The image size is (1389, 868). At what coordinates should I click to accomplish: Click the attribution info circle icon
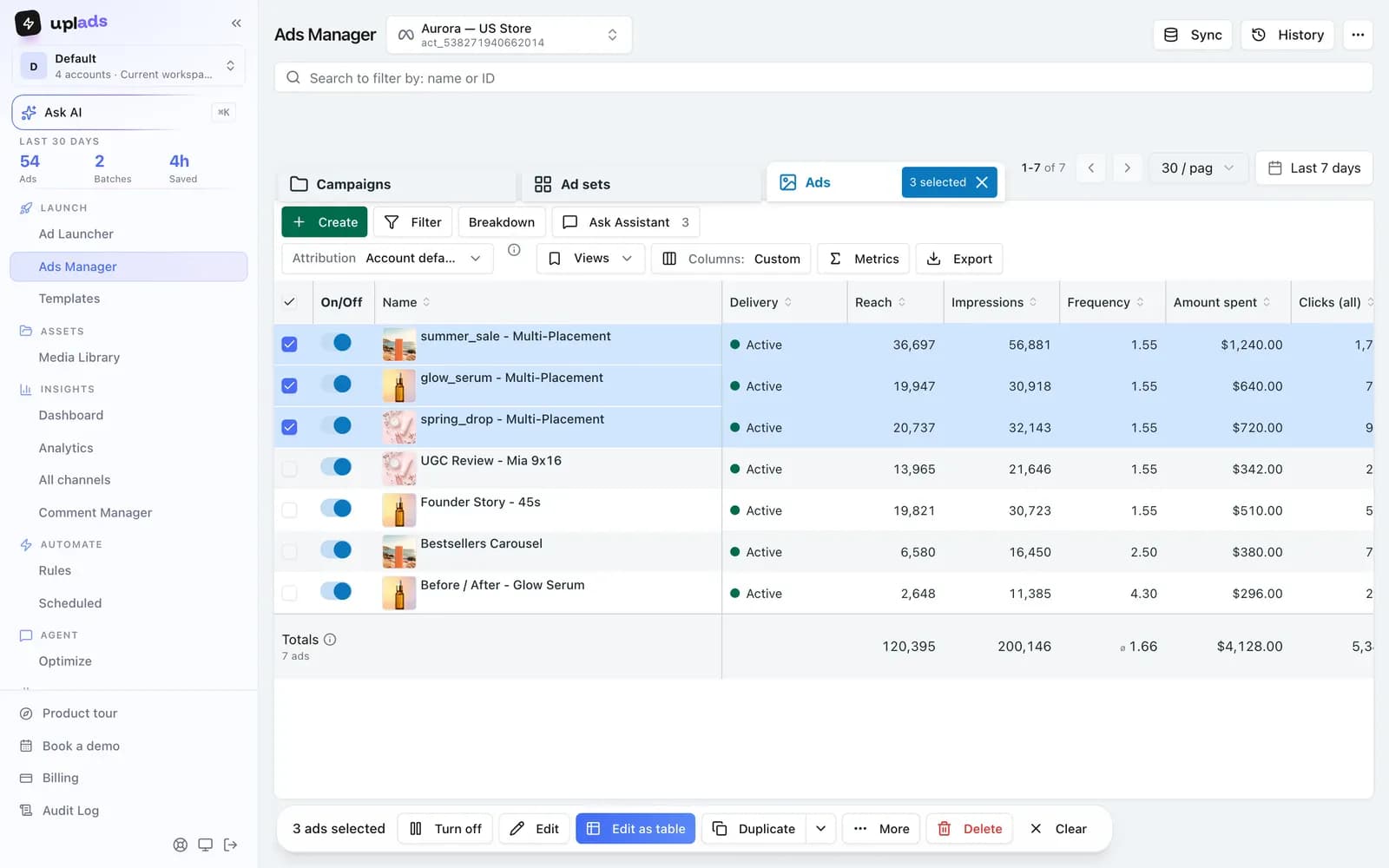(514, 250)
